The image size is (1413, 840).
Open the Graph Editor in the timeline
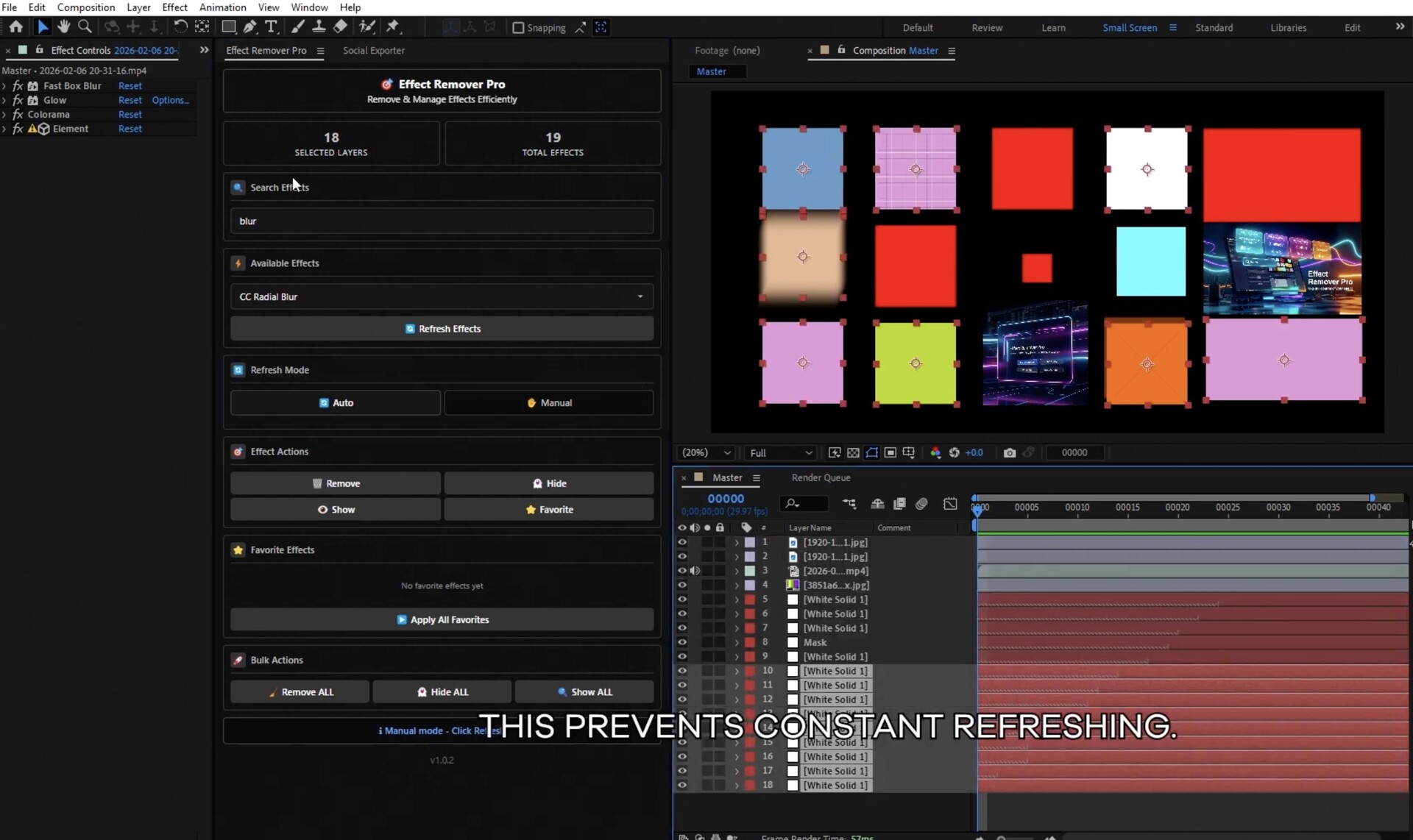(950, 504)
